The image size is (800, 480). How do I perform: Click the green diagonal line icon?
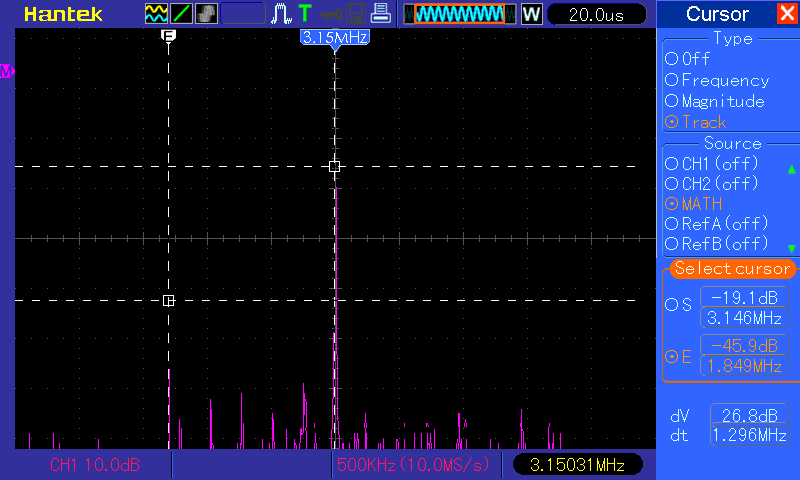point(182,14)
